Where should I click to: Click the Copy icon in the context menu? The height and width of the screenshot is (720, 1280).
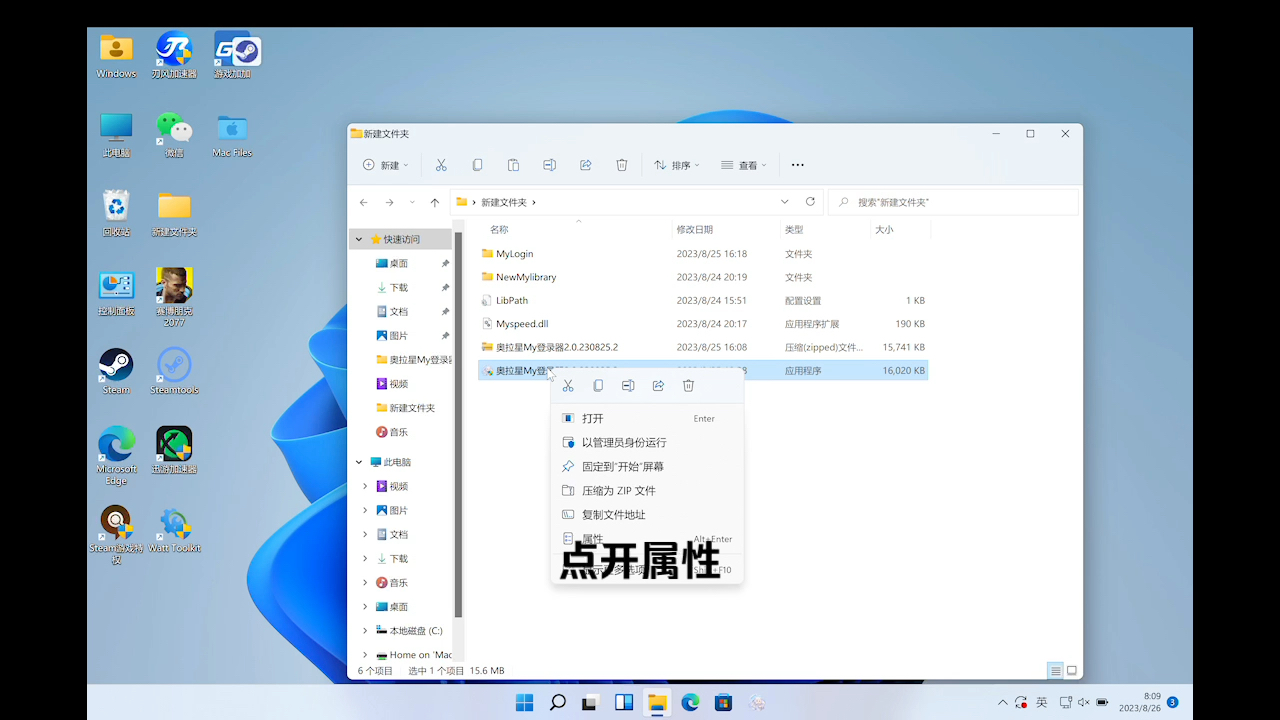coord(598,386)
